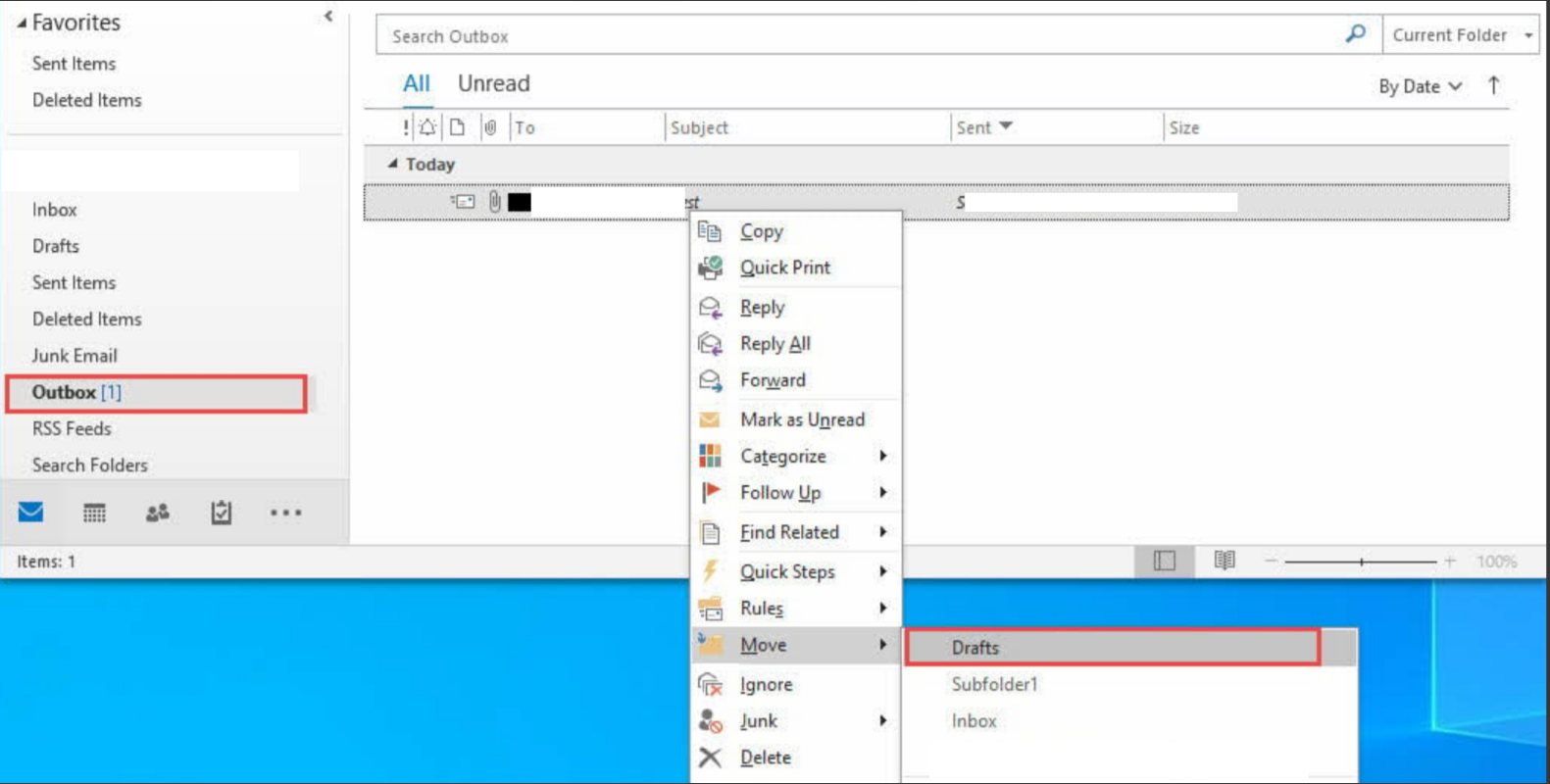The image size is (1550, 784).
Task: Open the RSS Feeds folder
Action: pos(72,429)
